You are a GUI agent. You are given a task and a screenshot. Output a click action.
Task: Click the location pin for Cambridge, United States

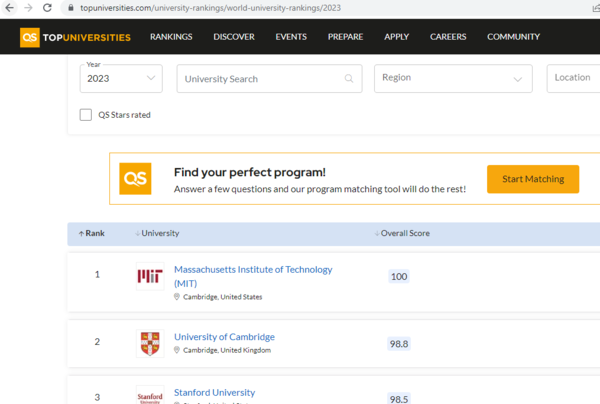[x=177, y=297]
